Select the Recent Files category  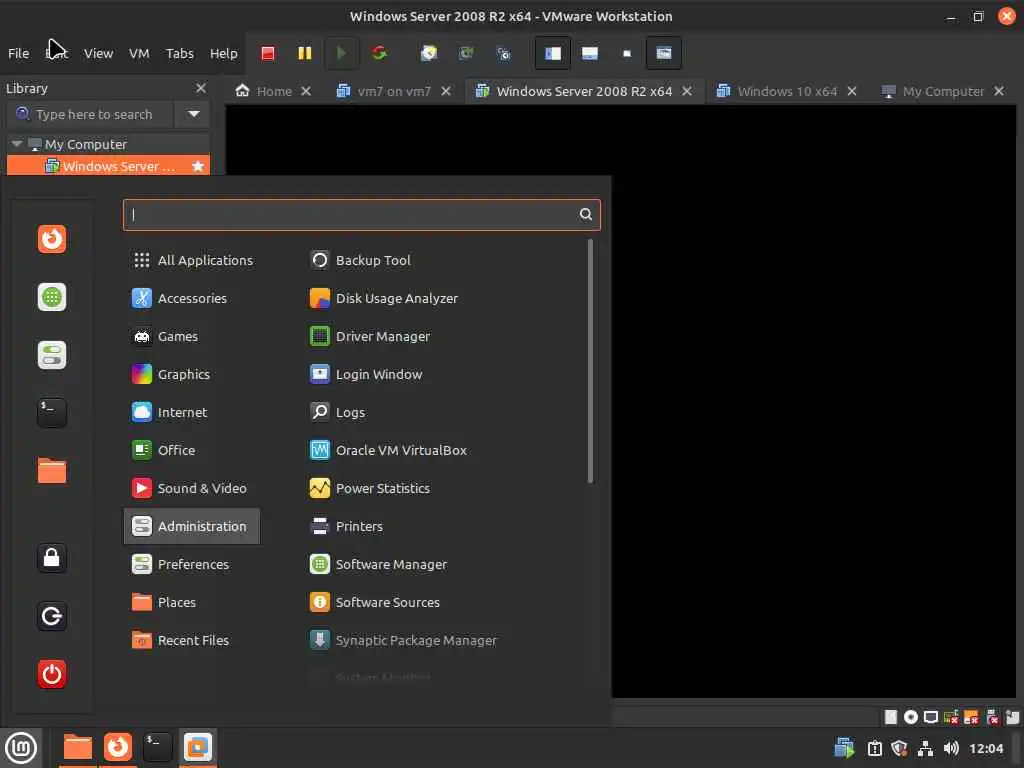pos(192,640)
